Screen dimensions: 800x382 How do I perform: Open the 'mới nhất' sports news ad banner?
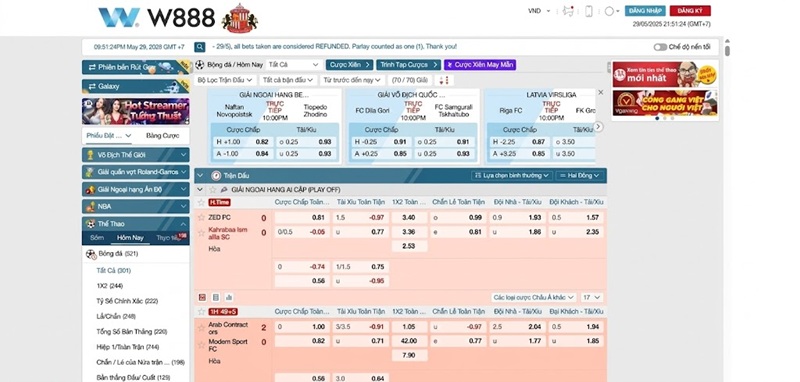[x=665, y=74]
